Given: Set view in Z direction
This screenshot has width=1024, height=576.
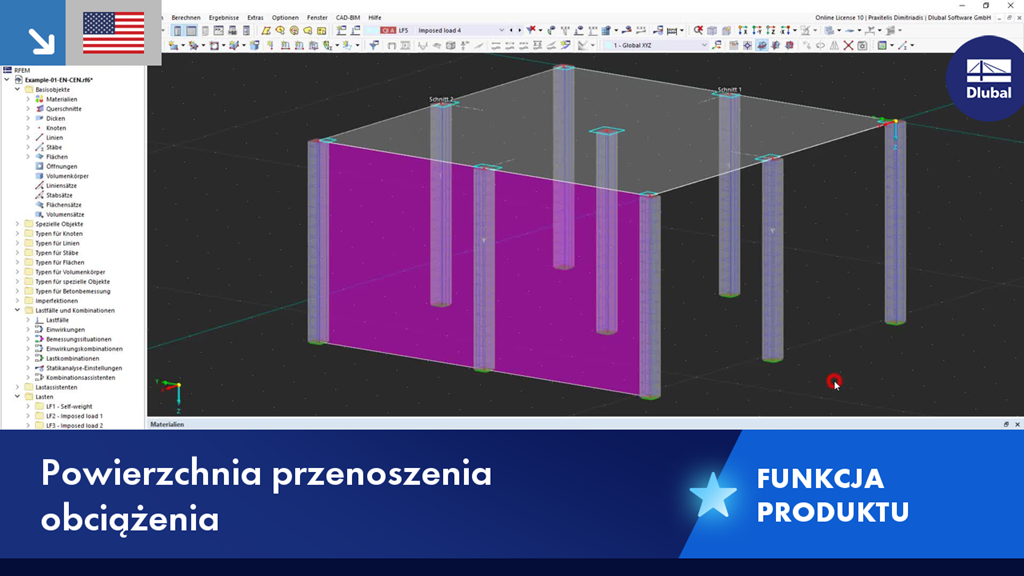Looking at the screenshot, I should (x=771, y=30).
